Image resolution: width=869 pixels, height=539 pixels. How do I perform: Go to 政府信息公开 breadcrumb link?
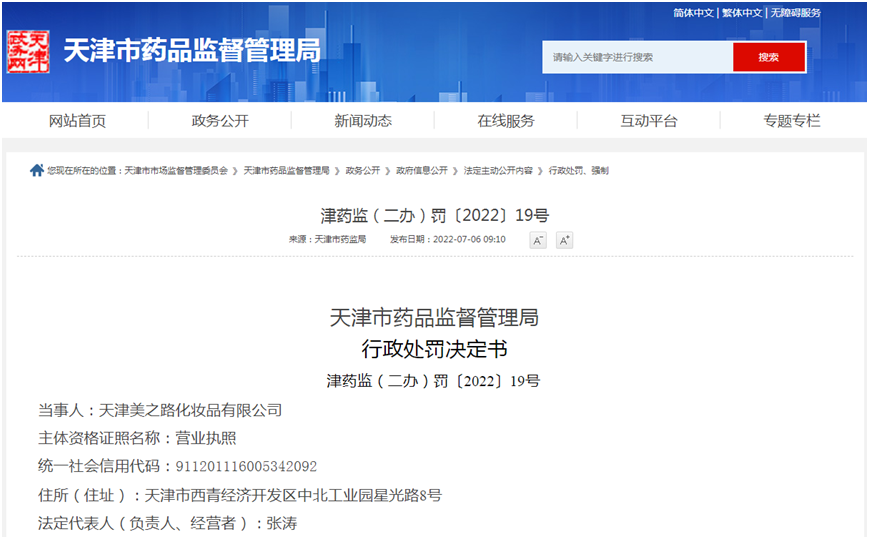click(422, 171)
